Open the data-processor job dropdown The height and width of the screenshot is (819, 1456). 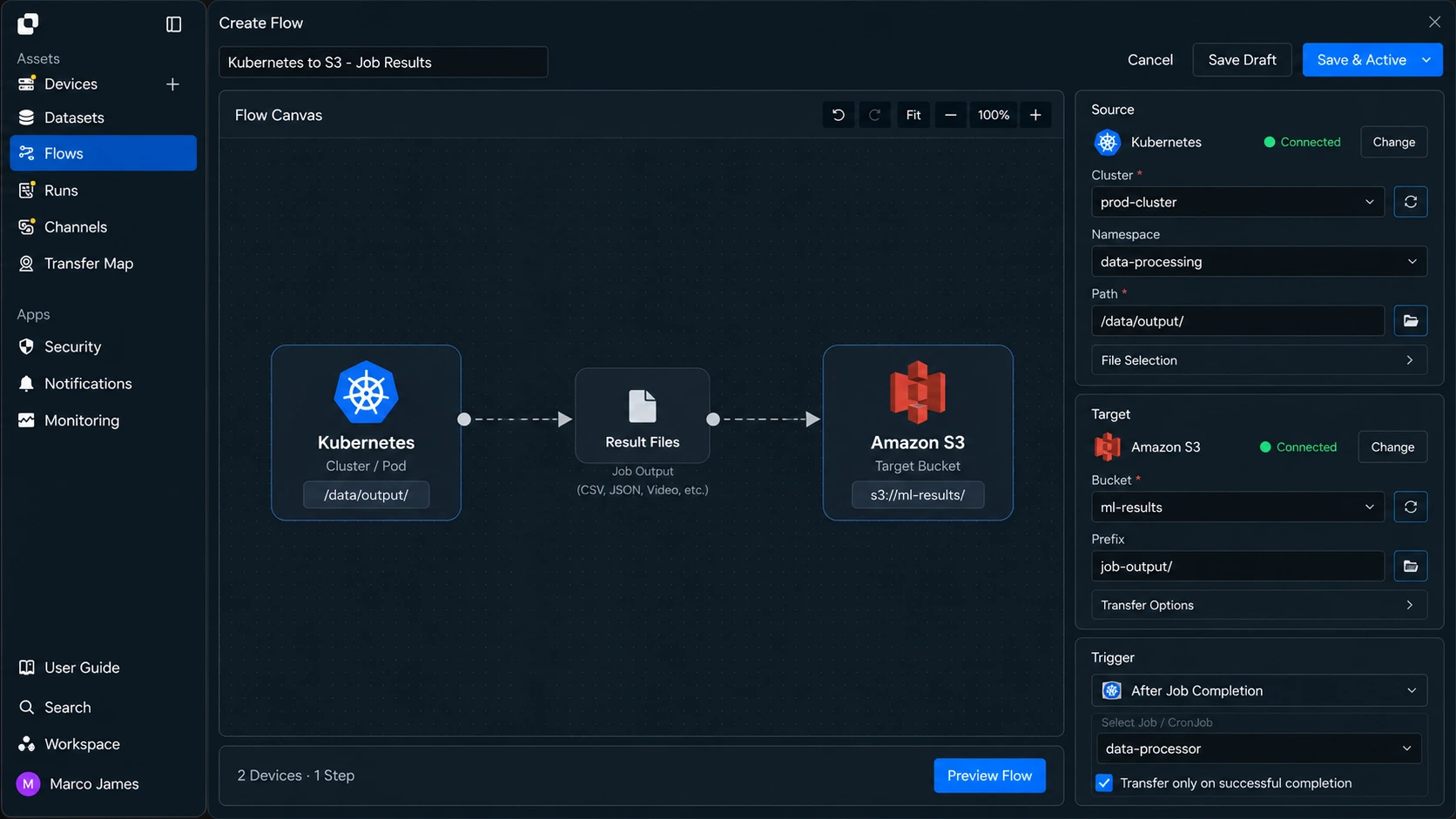1259,749
